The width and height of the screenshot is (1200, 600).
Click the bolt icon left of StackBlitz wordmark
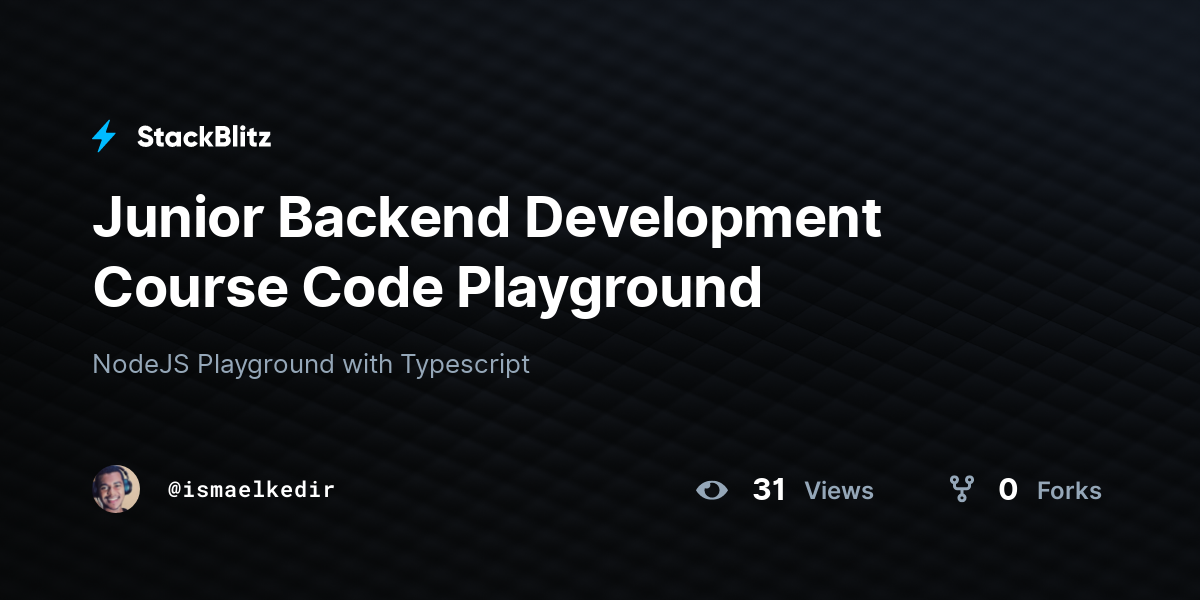103,136
